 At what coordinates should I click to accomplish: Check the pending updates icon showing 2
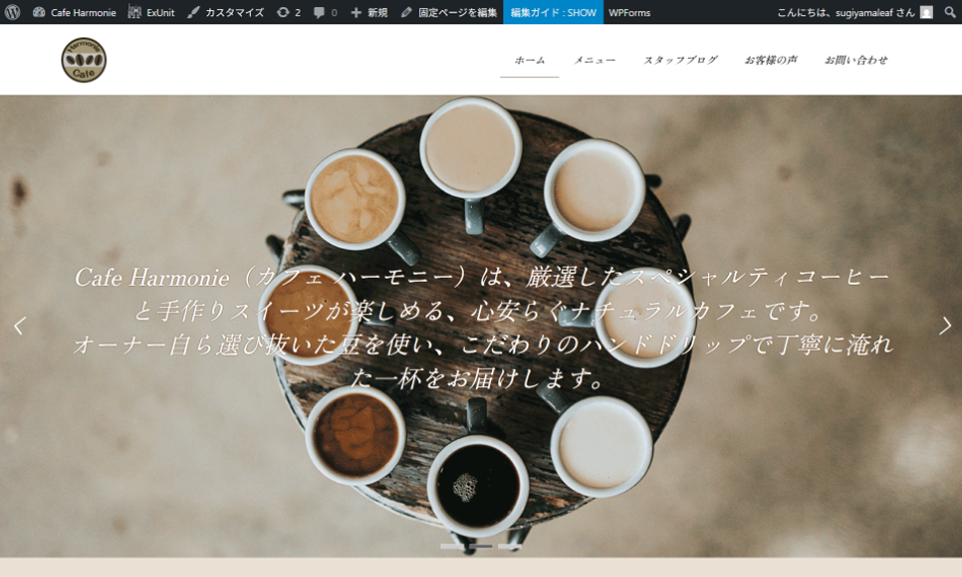pyautogui.click(x=288, y=12)
